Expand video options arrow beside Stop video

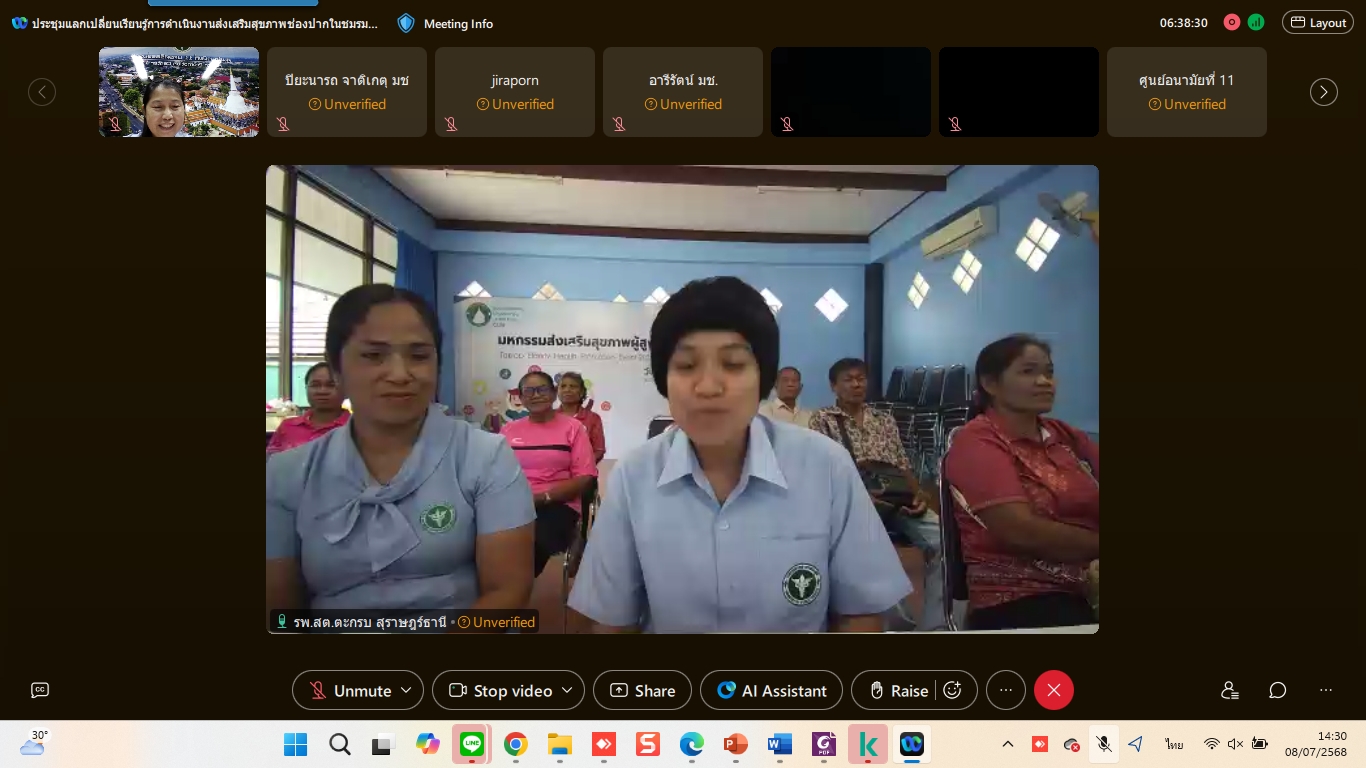567,690
